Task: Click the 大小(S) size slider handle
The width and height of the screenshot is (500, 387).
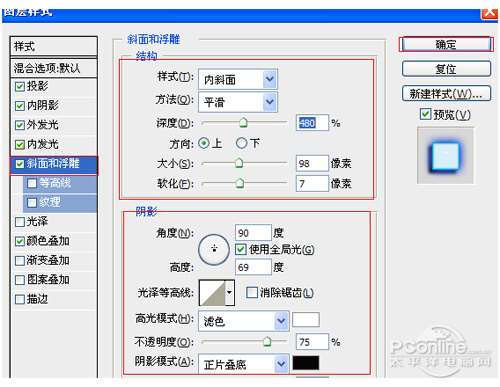Action: click(239, 163)
